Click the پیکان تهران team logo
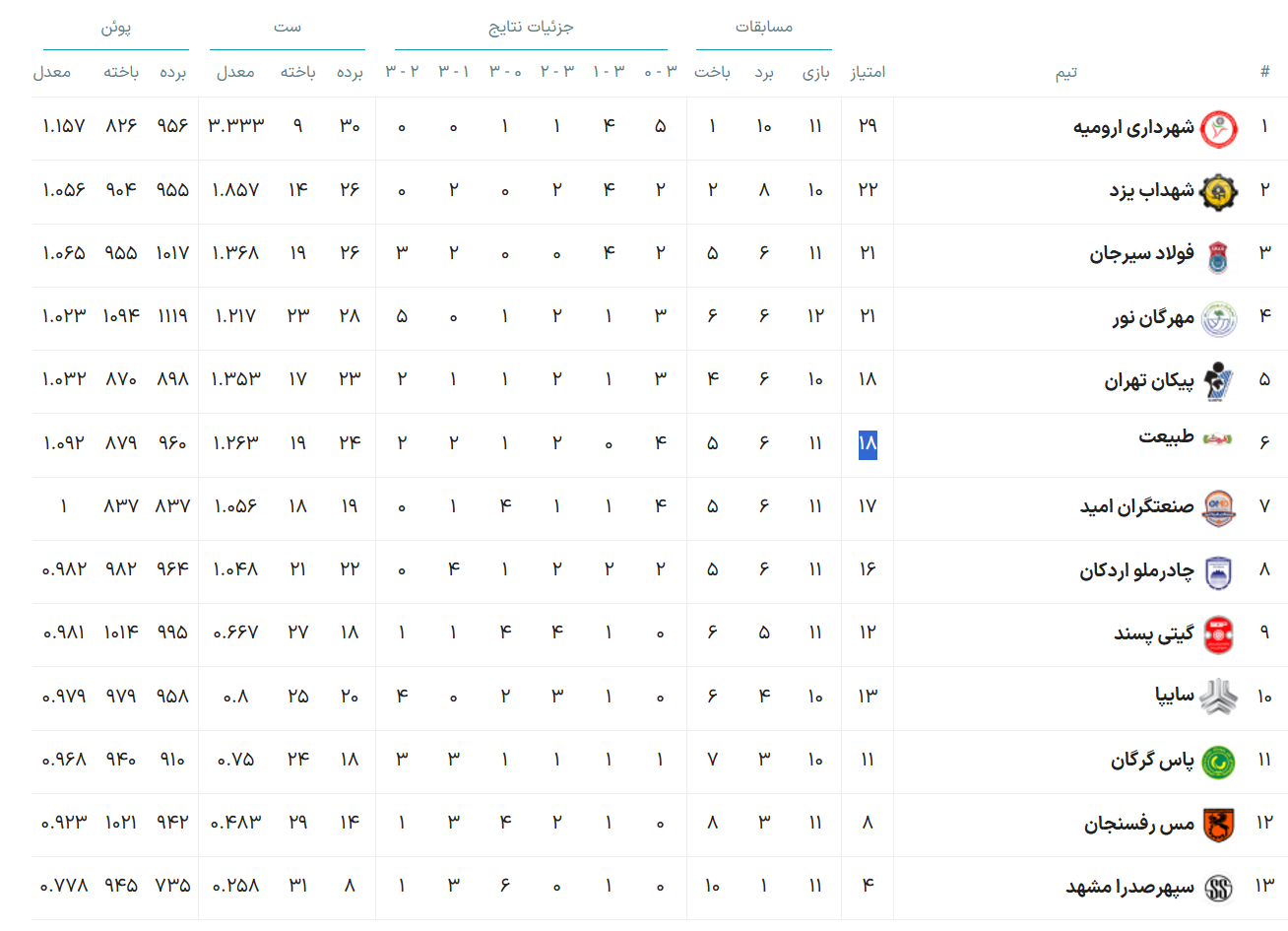Viewport: 1288px width, 931px height. click(x=1219, y=381)
